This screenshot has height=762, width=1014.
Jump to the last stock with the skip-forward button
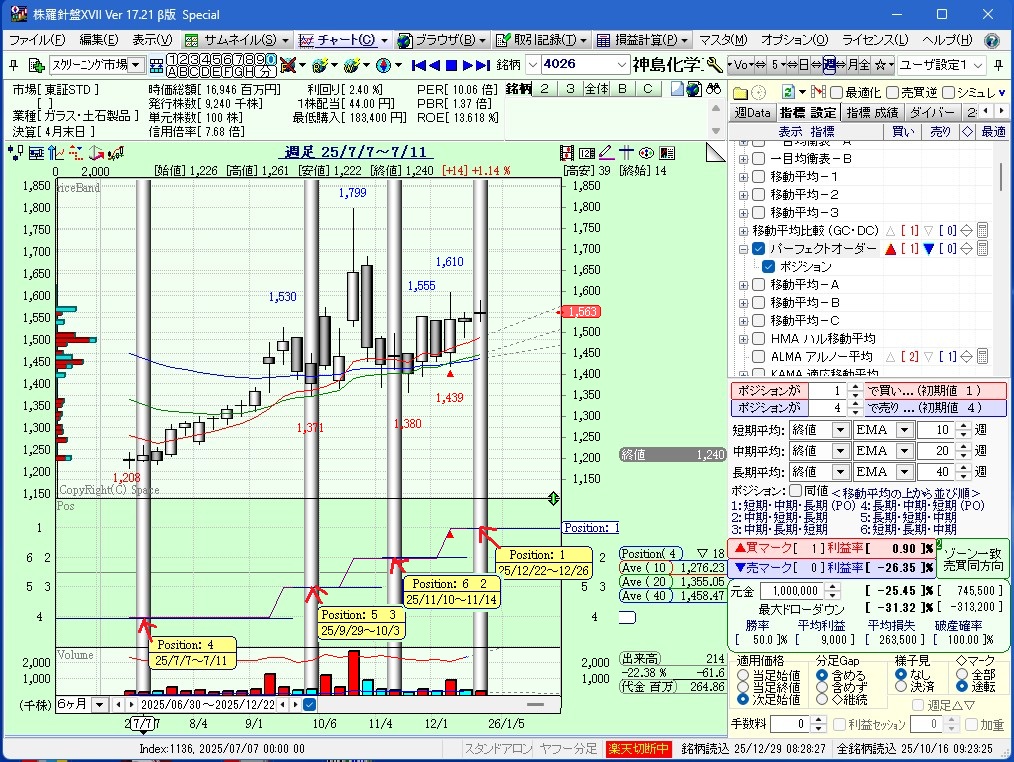click(483, 65)
